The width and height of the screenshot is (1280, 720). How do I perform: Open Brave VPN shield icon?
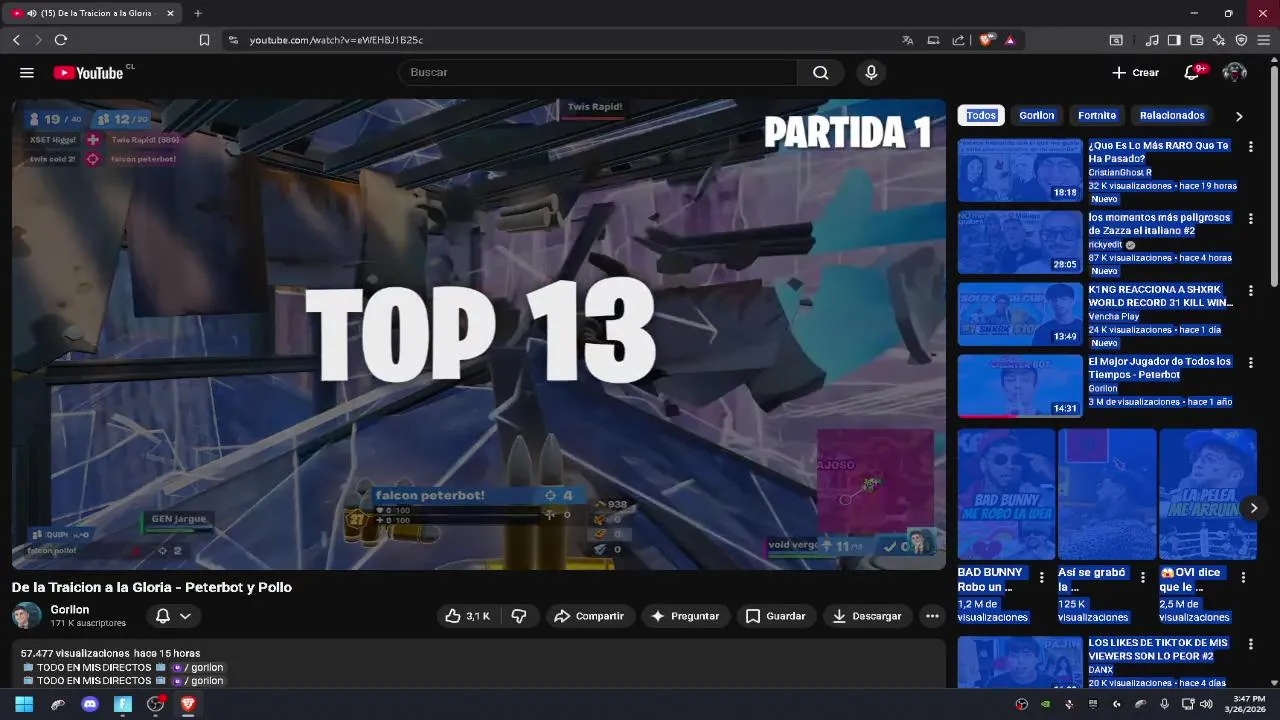click(x=1241, y=40)
